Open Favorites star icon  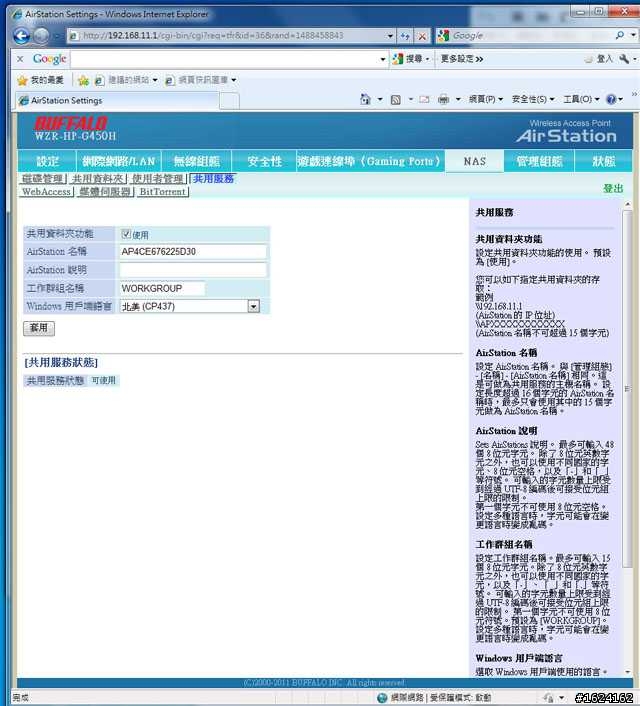point(22,80)
